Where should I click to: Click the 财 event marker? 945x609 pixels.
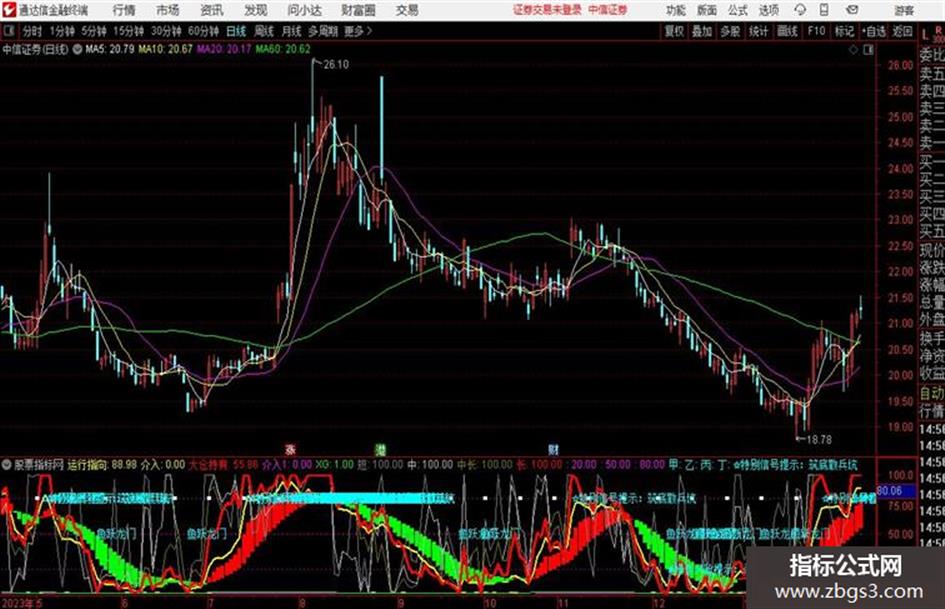pyautogui.click(x=554, y=449)
